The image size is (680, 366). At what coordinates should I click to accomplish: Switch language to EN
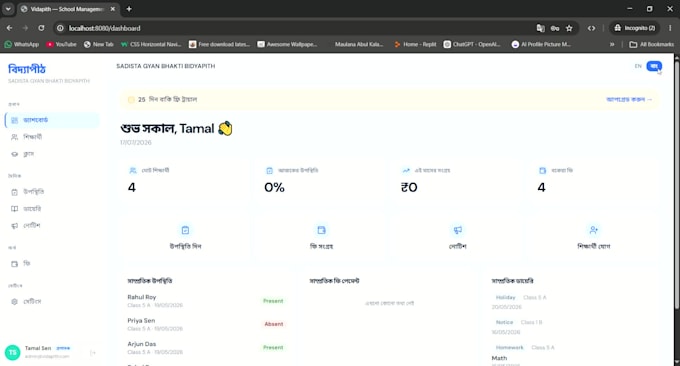[x=638, y=66]
